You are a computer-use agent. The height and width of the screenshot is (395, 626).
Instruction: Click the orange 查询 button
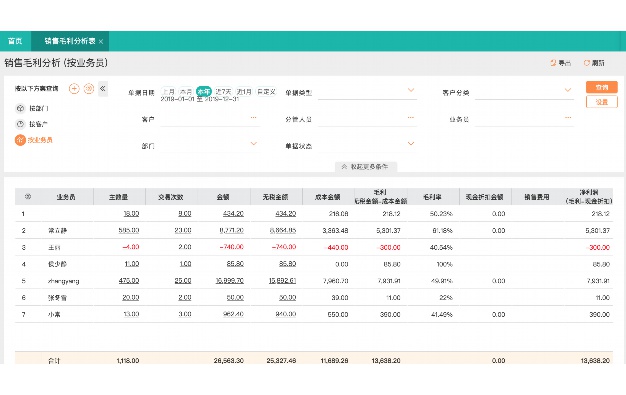[x=602, y=87]
